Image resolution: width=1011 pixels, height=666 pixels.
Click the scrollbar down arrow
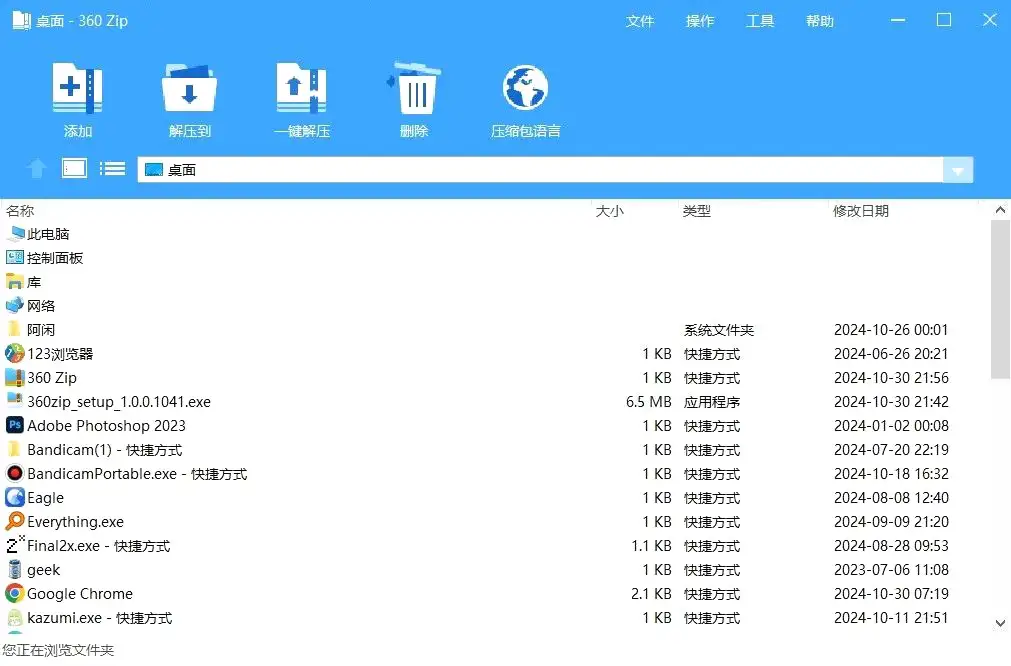[1000, 623]
